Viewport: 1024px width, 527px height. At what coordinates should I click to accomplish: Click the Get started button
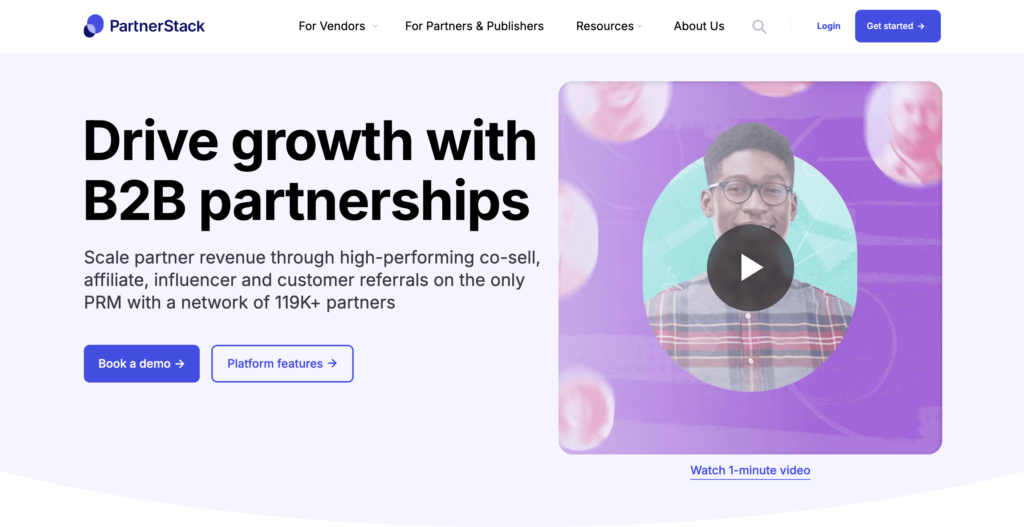click(898, 26)
